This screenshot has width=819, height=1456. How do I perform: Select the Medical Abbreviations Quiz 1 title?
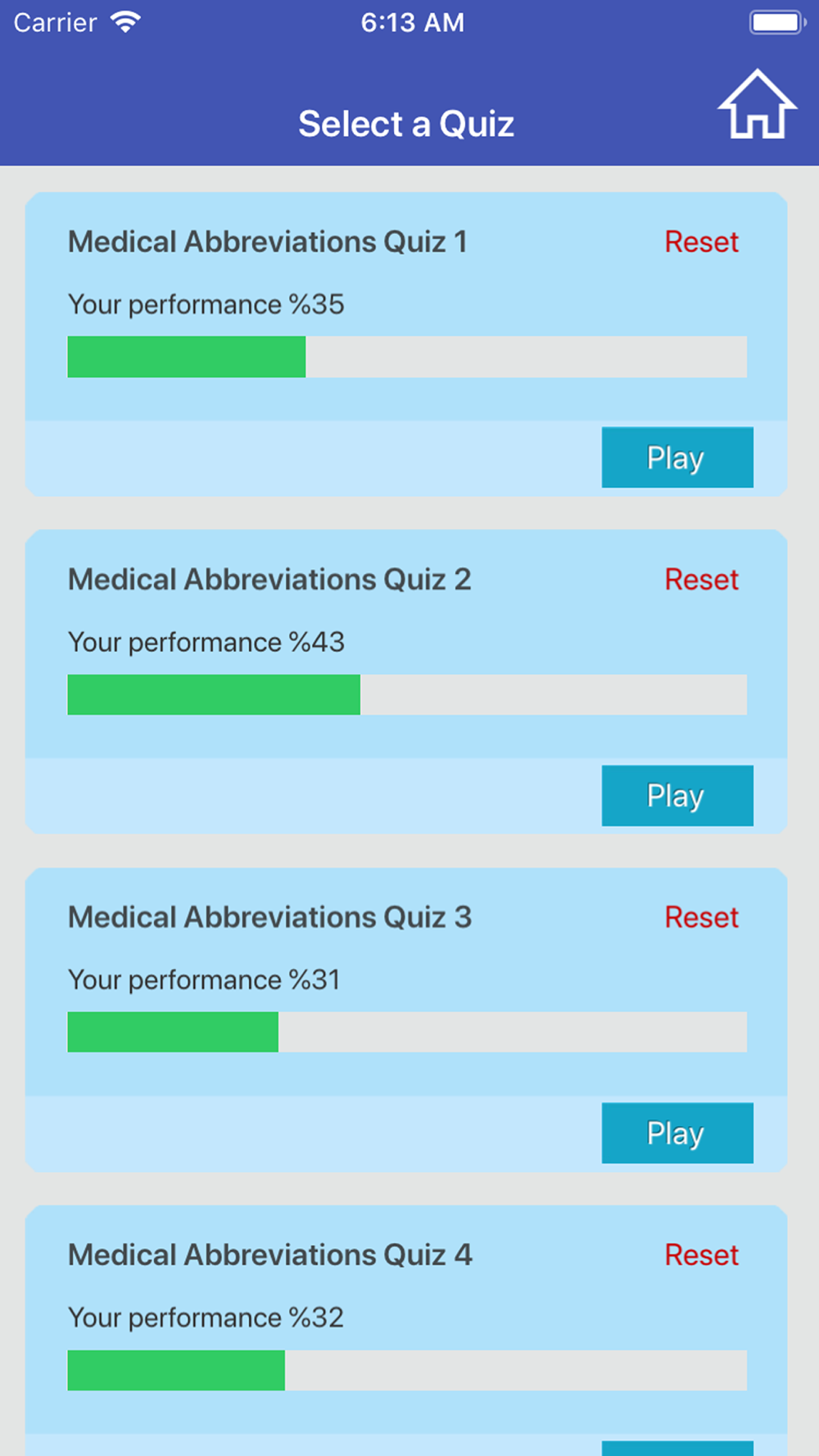click(x=267, y=242)
